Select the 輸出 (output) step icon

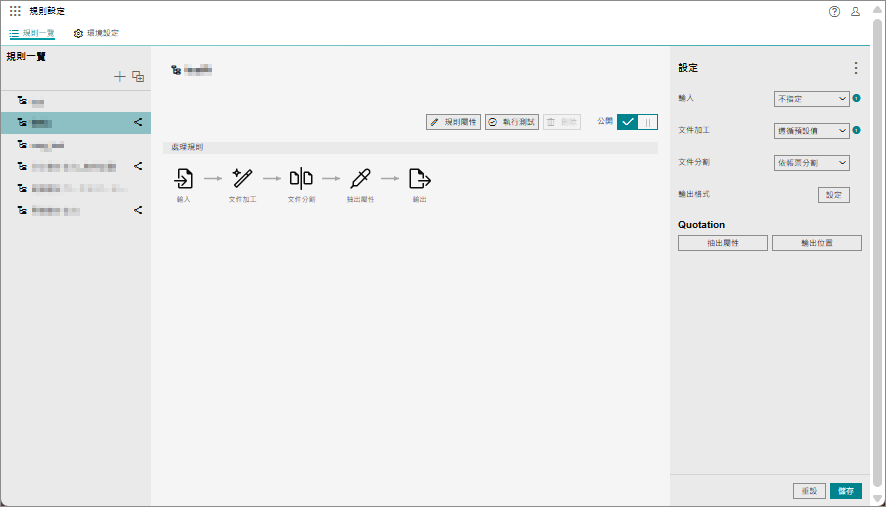tap(419, 179)
